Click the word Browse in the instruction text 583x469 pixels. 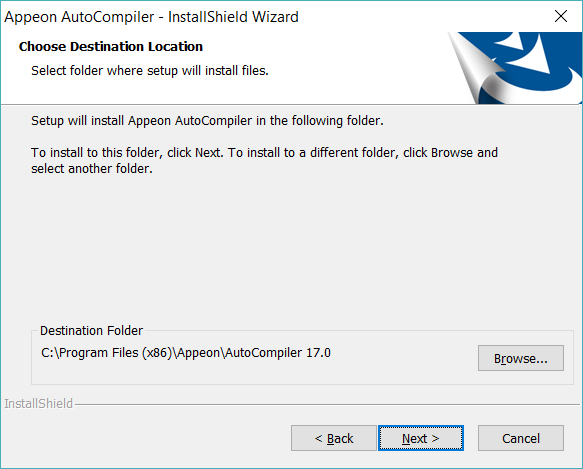click(x=452, y=152)
